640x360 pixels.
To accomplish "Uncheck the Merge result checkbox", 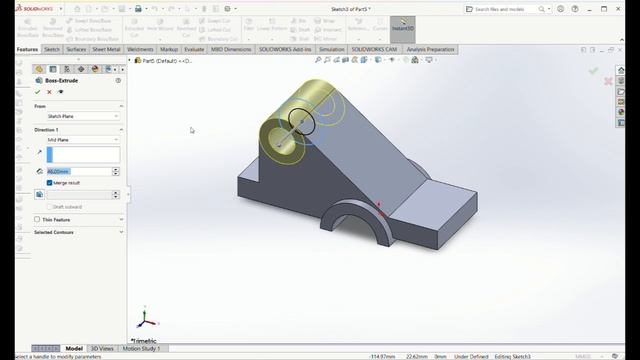I will pos(49,183).
